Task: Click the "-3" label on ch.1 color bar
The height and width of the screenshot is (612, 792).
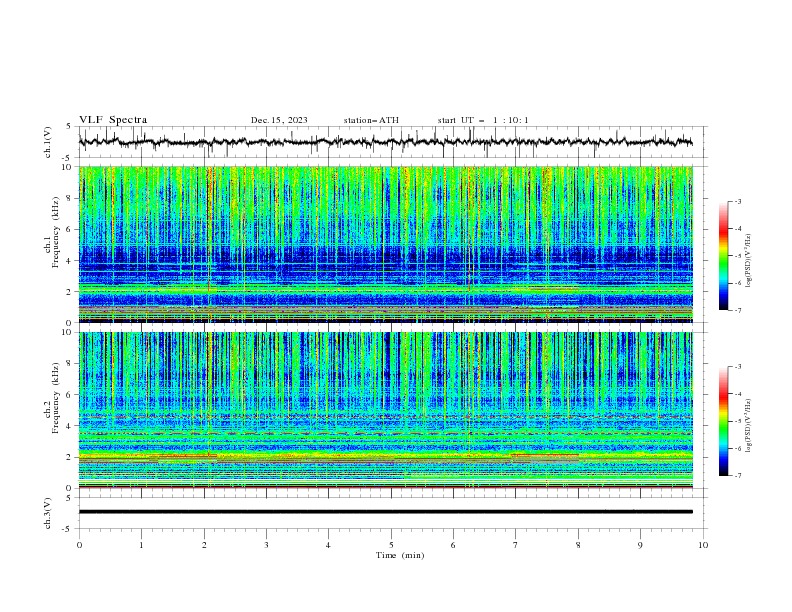Action: tap(737, 201)
